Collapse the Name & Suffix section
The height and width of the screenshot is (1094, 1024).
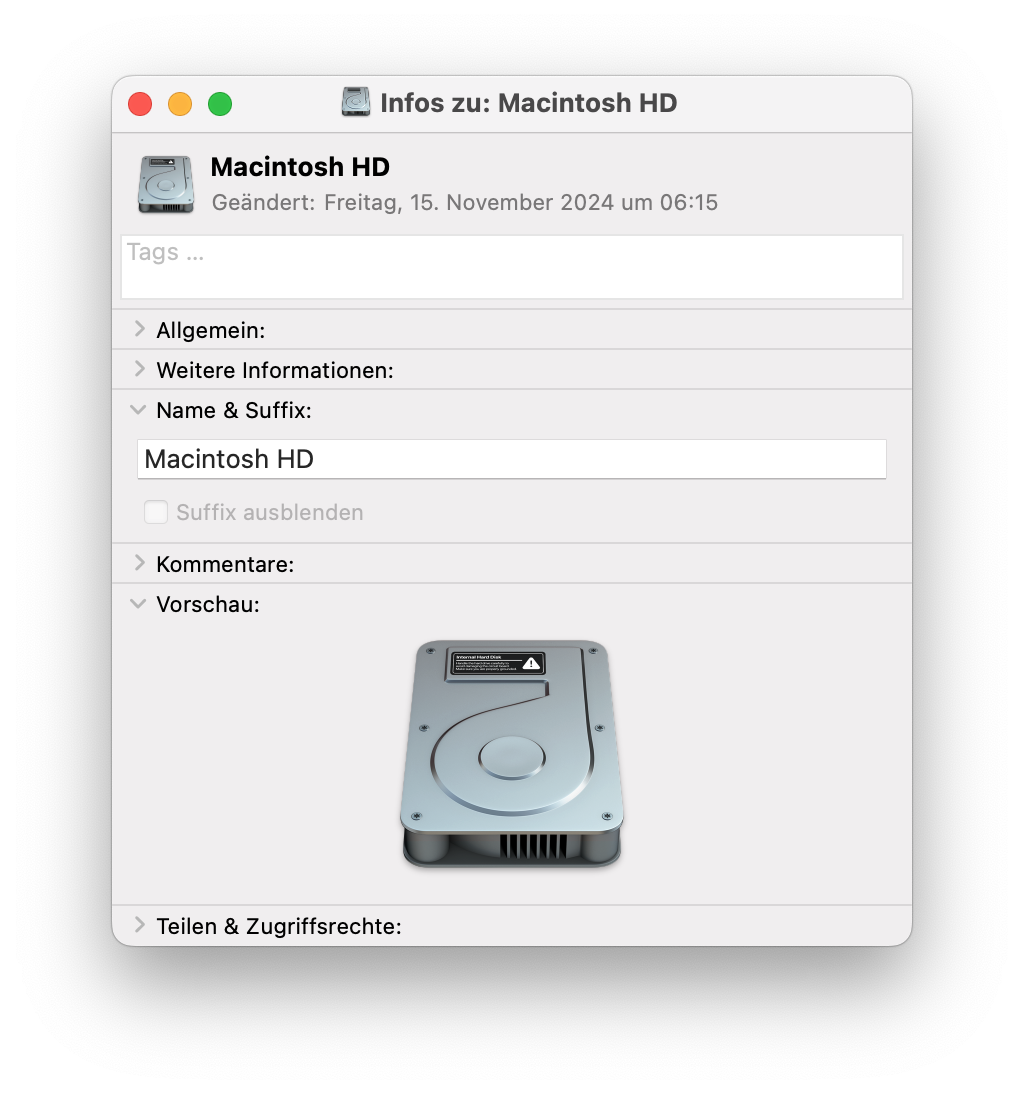point(139,410)
